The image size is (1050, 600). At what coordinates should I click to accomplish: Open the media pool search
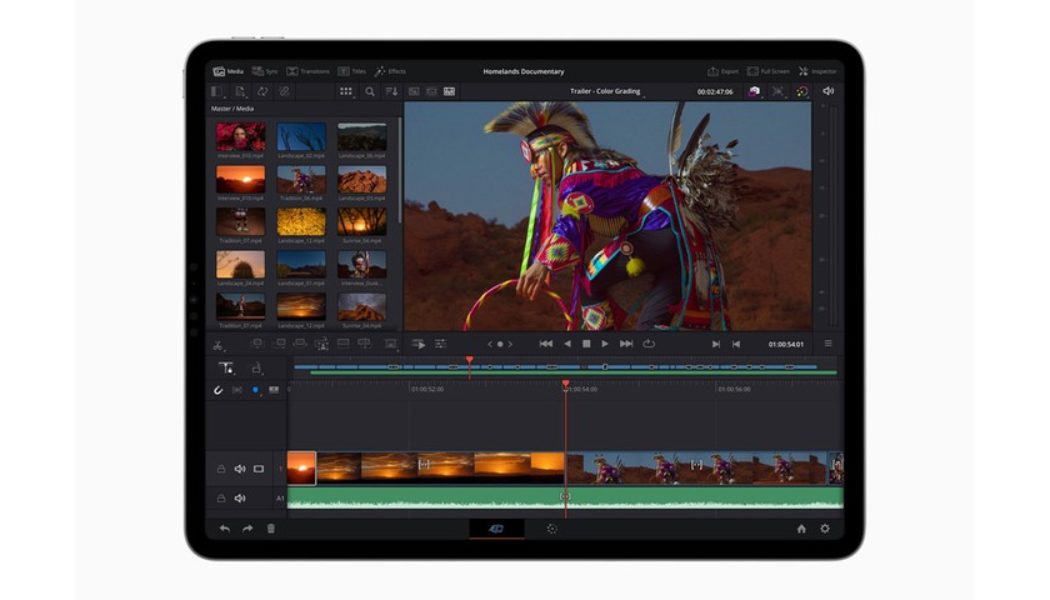coord(370,90)
